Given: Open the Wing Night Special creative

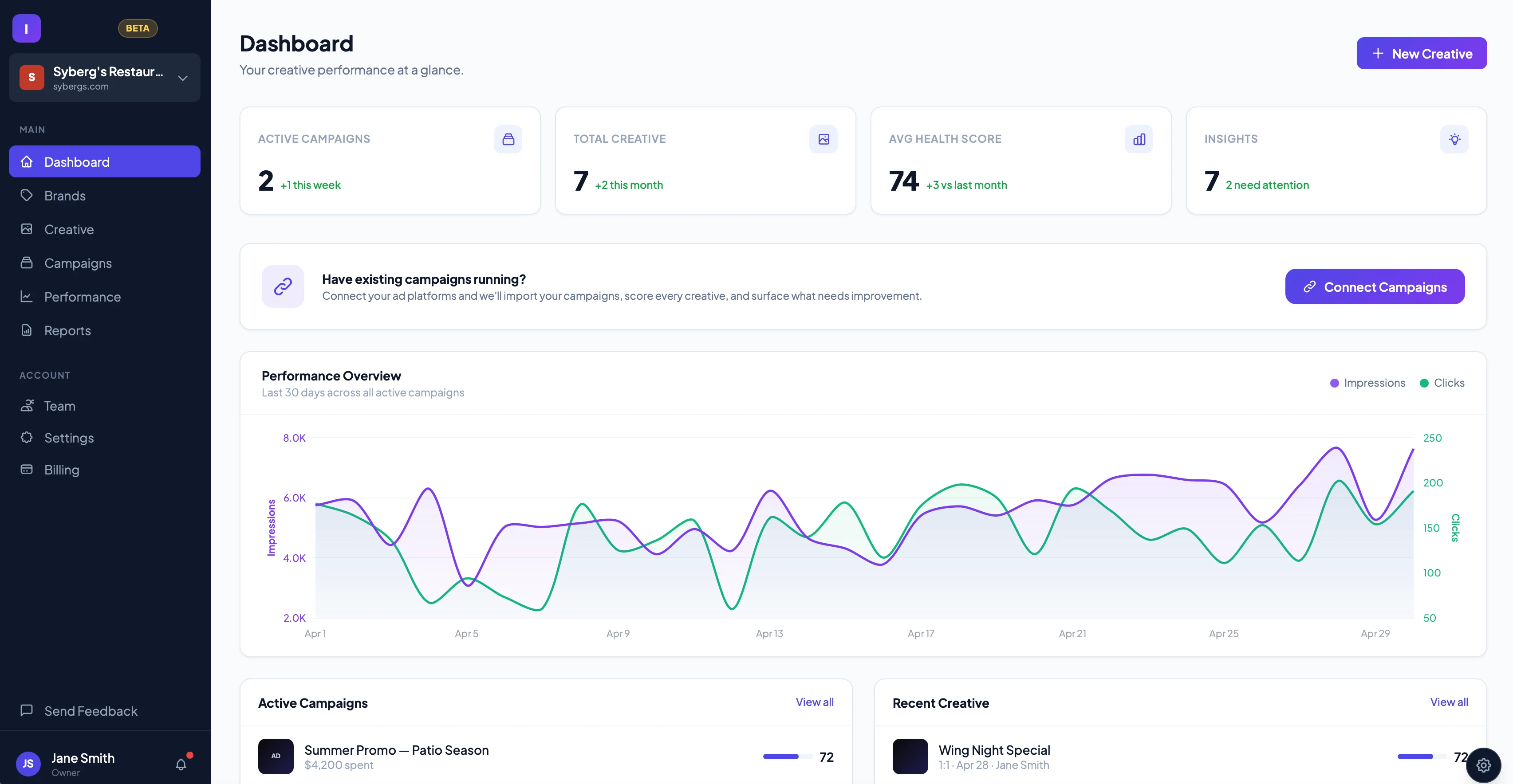Looking at the screenshot, I should click(994, 750).
